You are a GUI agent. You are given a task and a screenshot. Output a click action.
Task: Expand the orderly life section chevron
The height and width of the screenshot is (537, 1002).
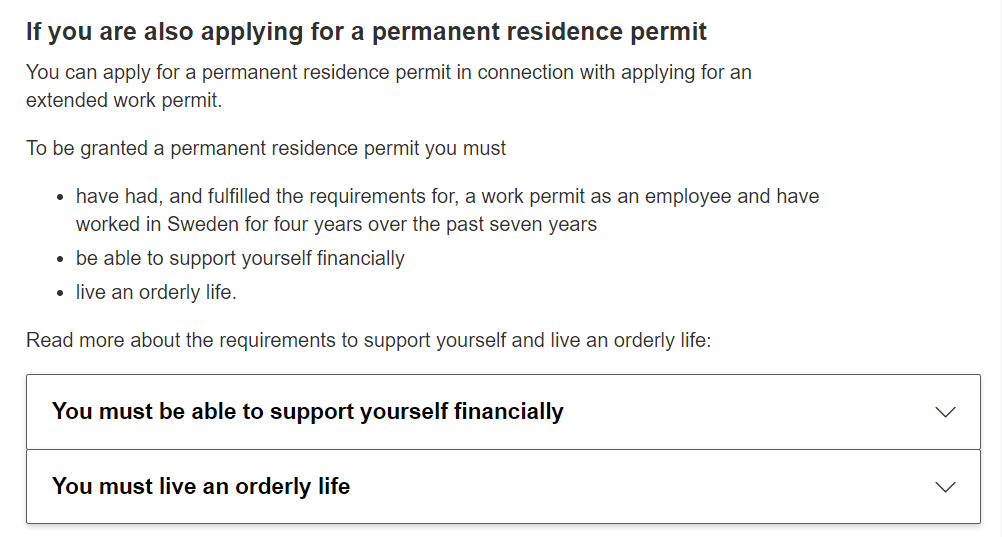(x=945, y=487)
